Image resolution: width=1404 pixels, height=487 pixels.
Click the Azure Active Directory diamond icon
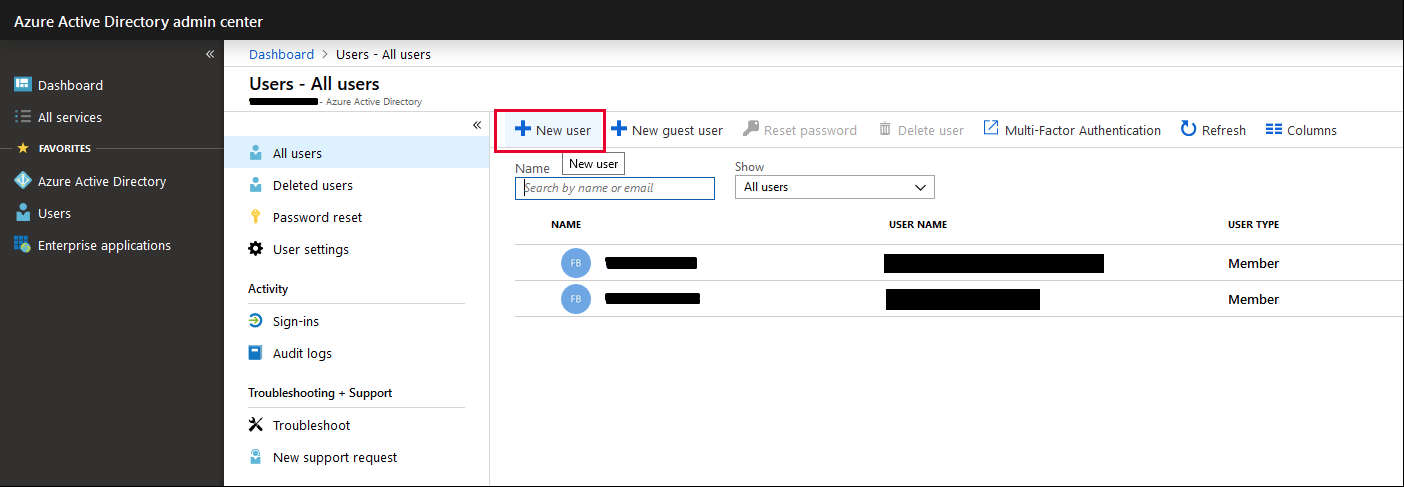tap(22, 181)
